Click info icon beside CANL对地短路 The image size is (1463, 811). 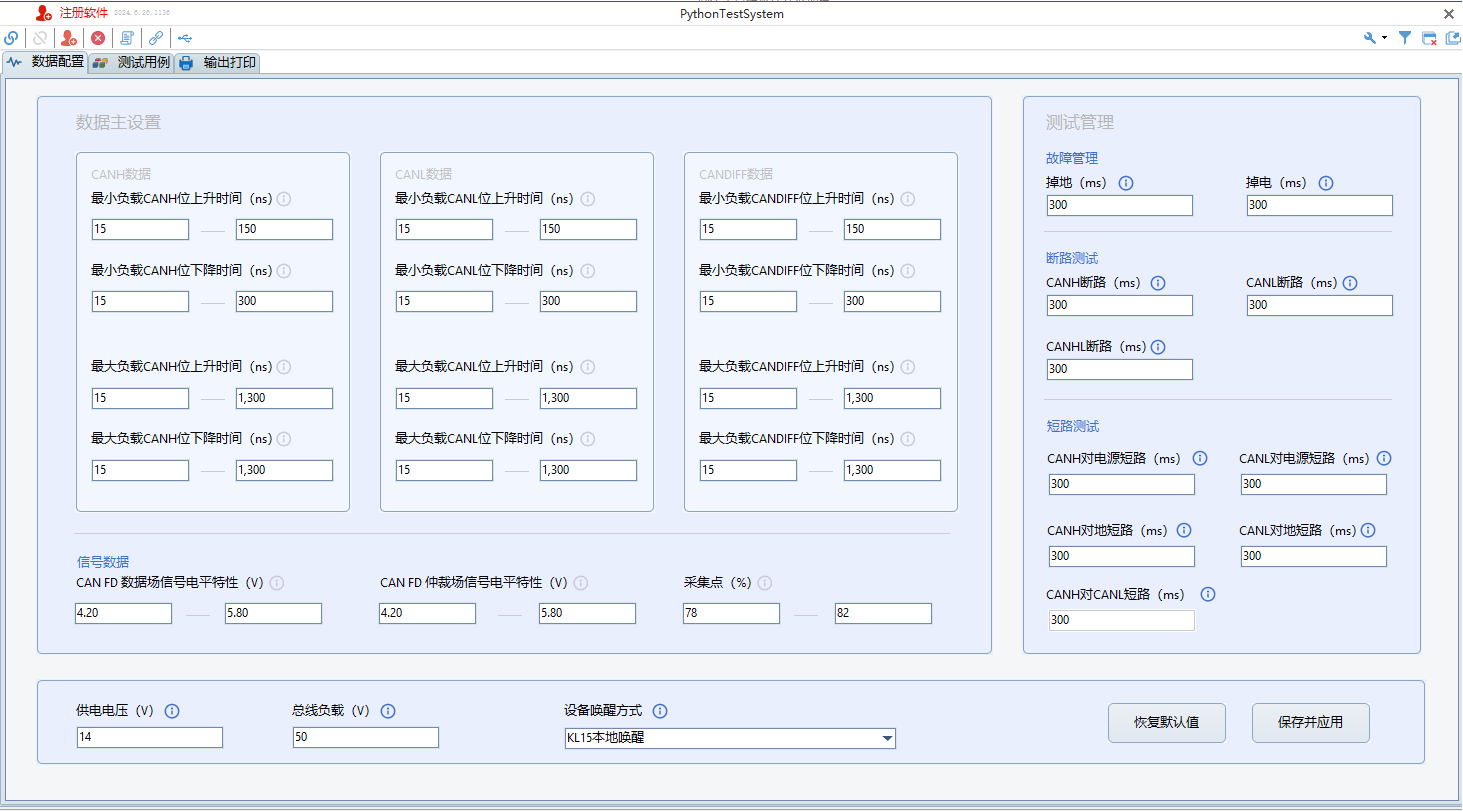tap(1368, 530)
